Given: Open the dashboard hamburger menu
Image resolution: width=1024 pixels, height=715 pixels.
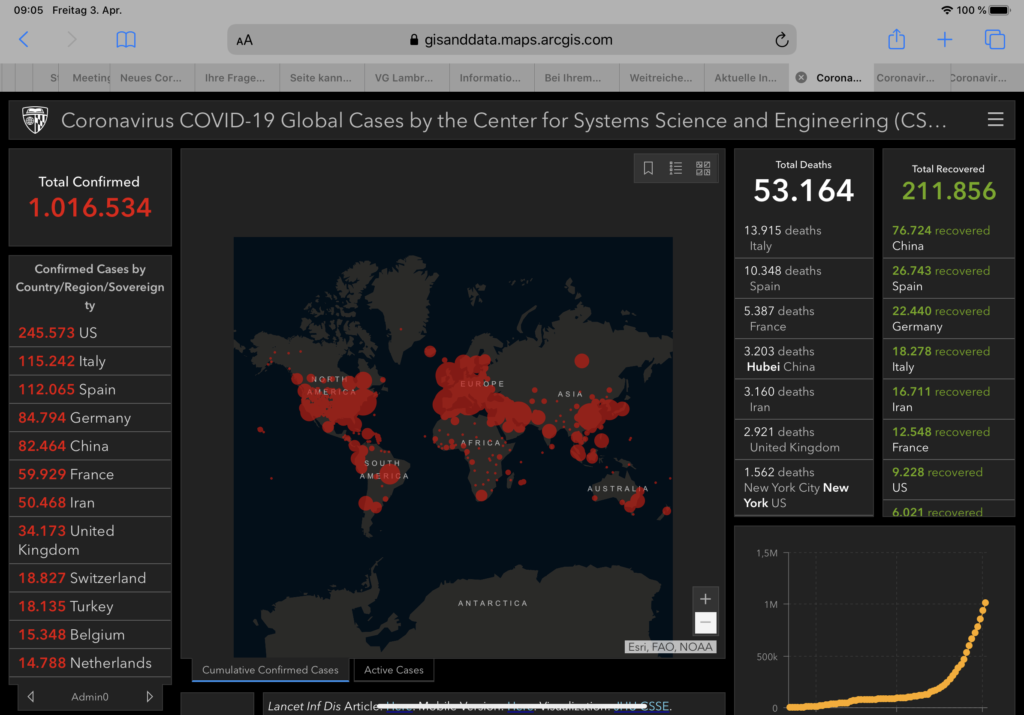Looking at the screenshot, I should point(995,120).
